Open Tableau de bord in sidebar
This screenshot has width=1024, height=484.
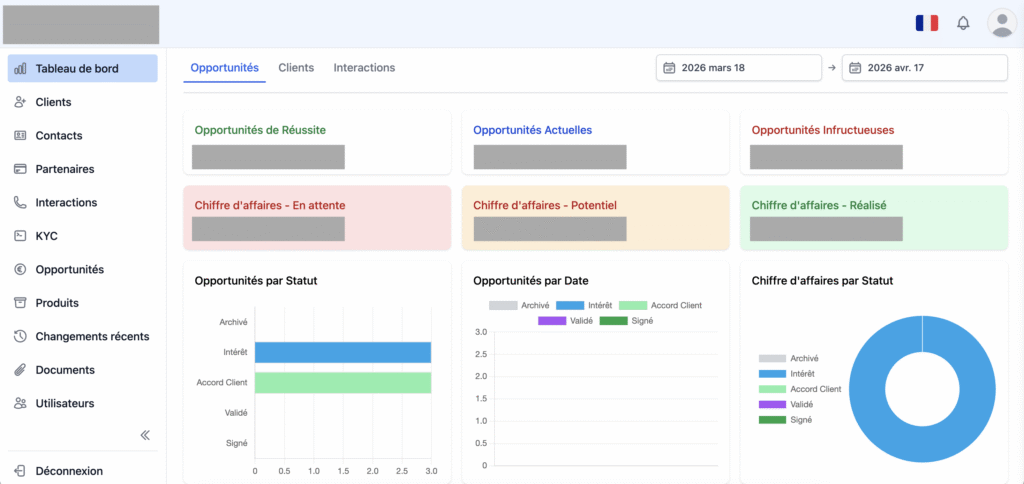pos(83,69)
